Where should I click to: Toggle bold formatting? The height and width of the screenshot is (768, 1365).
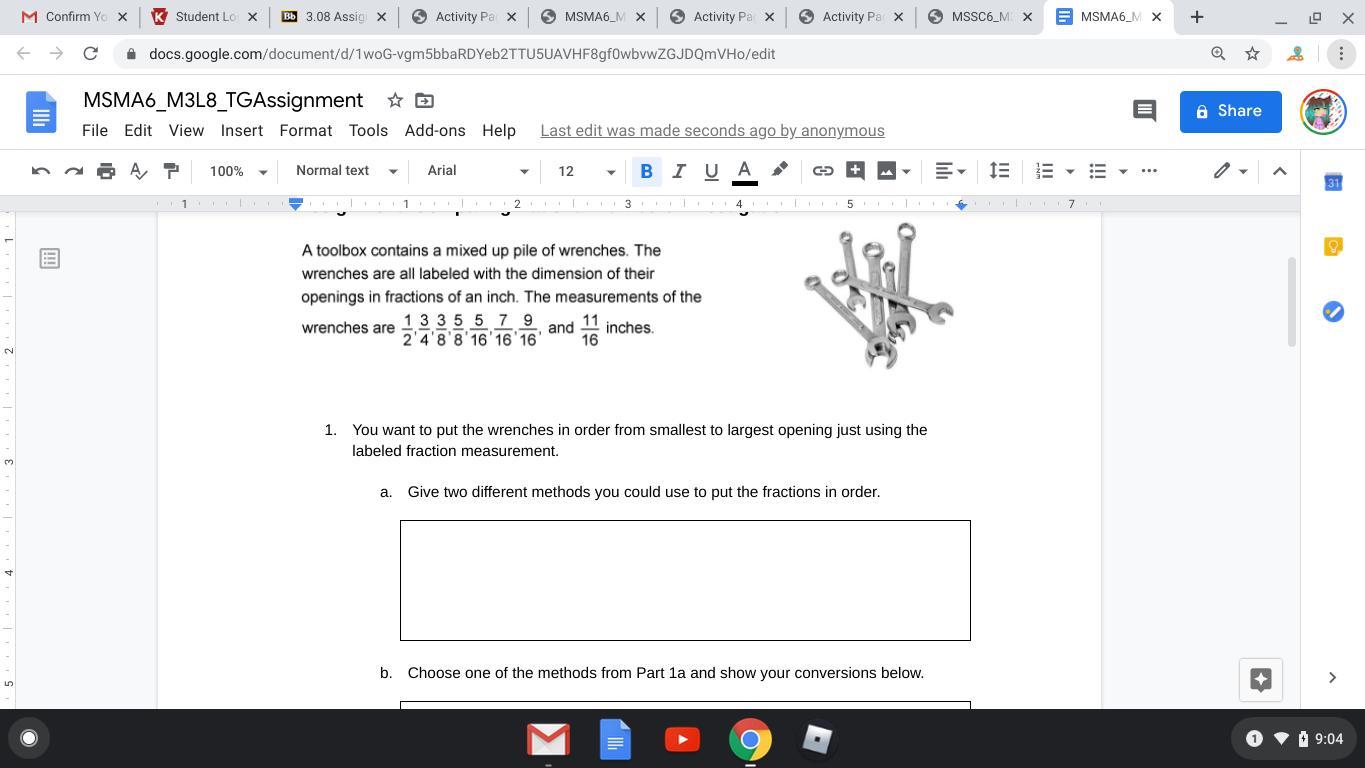[646, 171]
